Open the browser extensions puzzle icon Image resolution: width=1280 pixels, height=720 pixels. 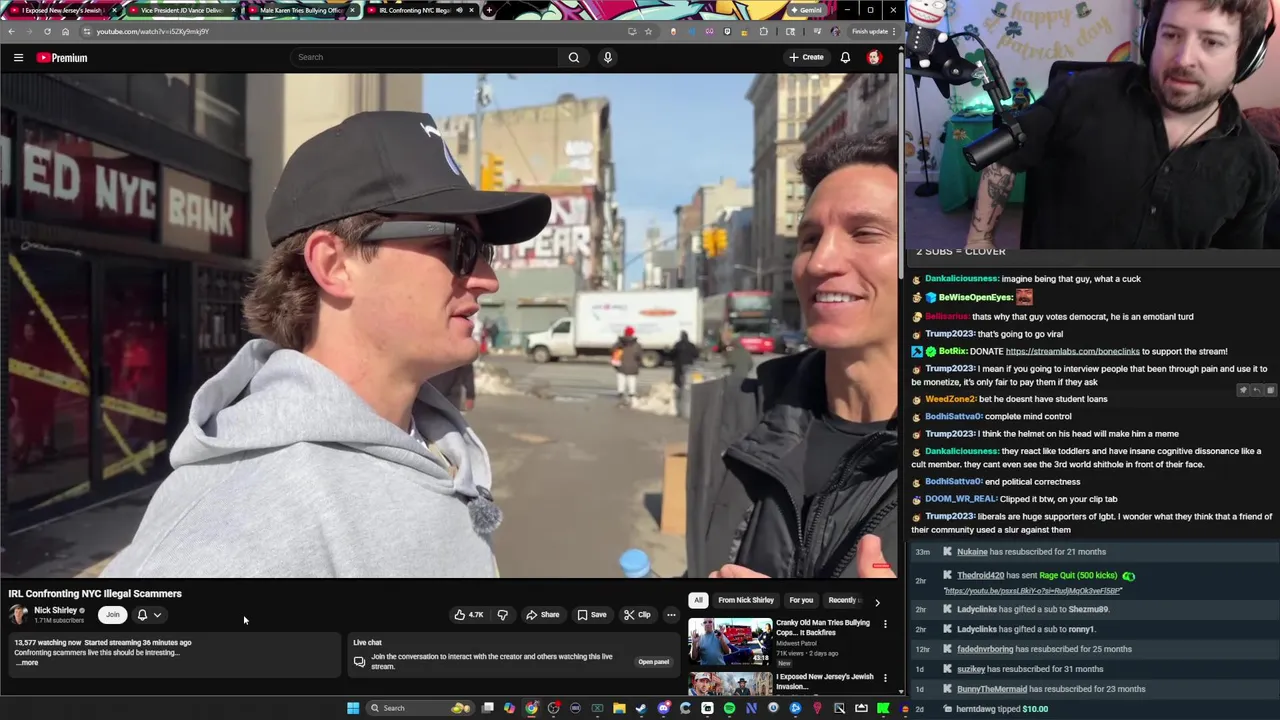[764, 31]
